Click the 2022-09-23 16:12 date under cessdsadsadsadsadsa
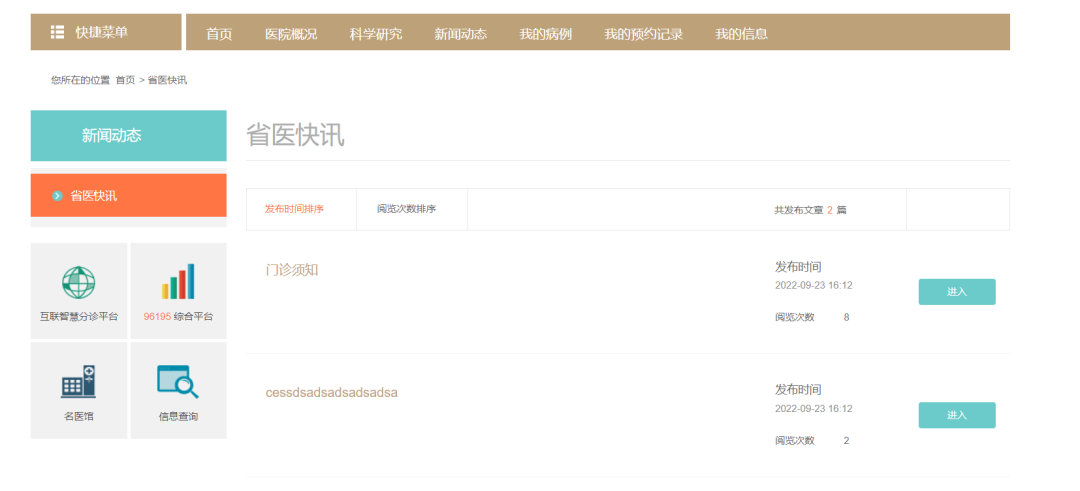This screenshot has height=491, width=1080. [813, 408]
